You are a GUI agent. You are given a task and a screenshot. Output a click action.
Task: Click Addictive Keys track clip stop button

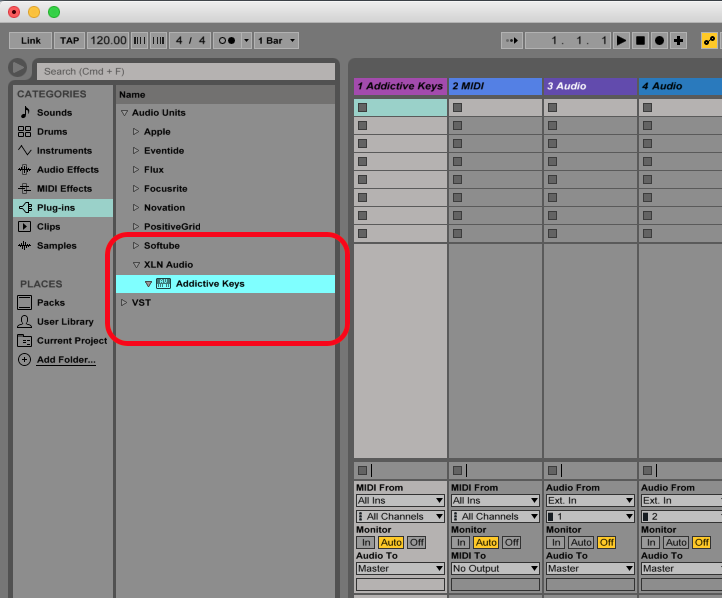[363, 470]
